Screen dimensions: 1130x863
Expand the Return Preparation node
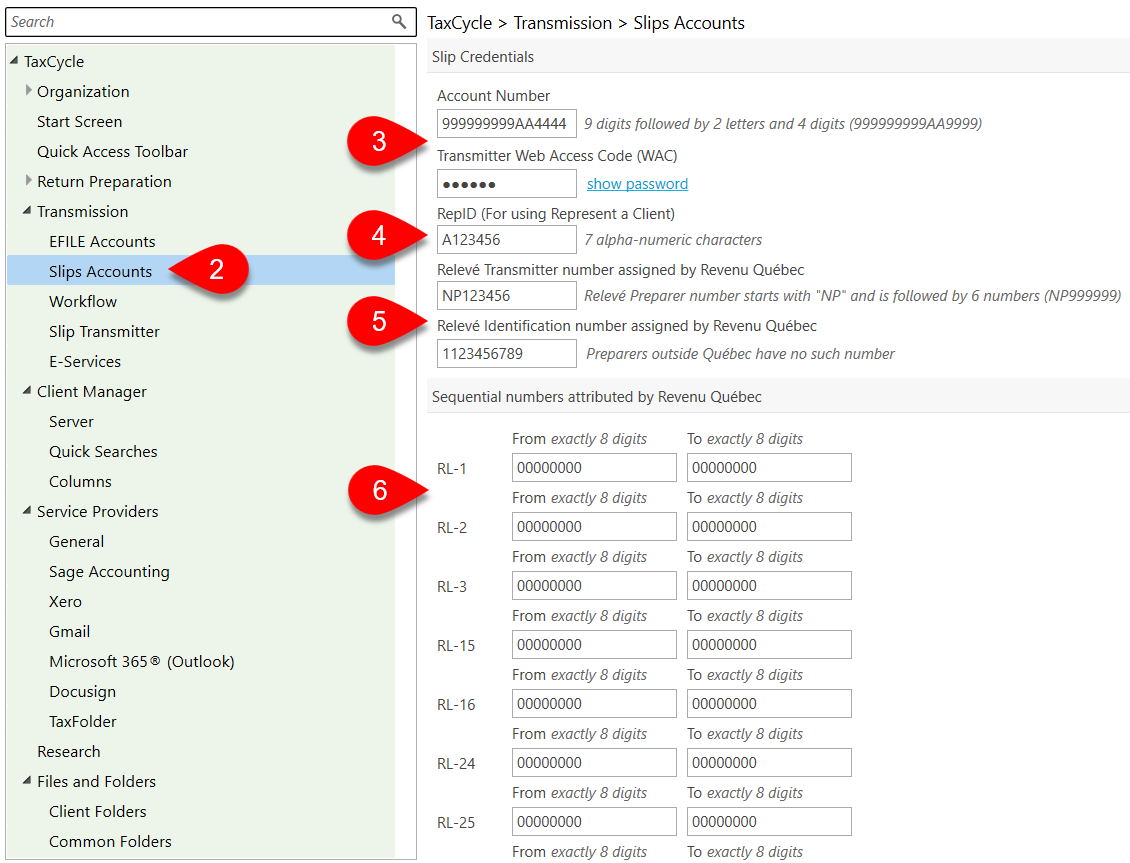(28, 181)
